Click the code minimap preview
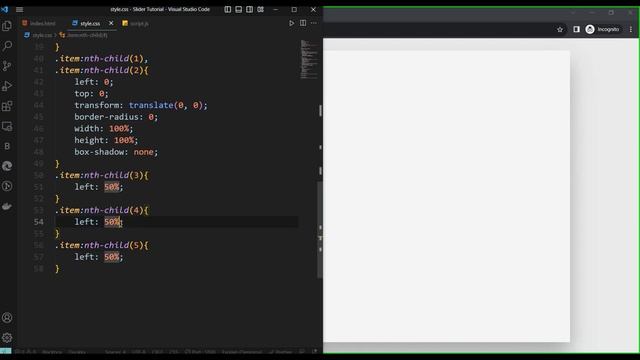Image resolution: width=640 pixels, height=360 pixels. (309, 60)
